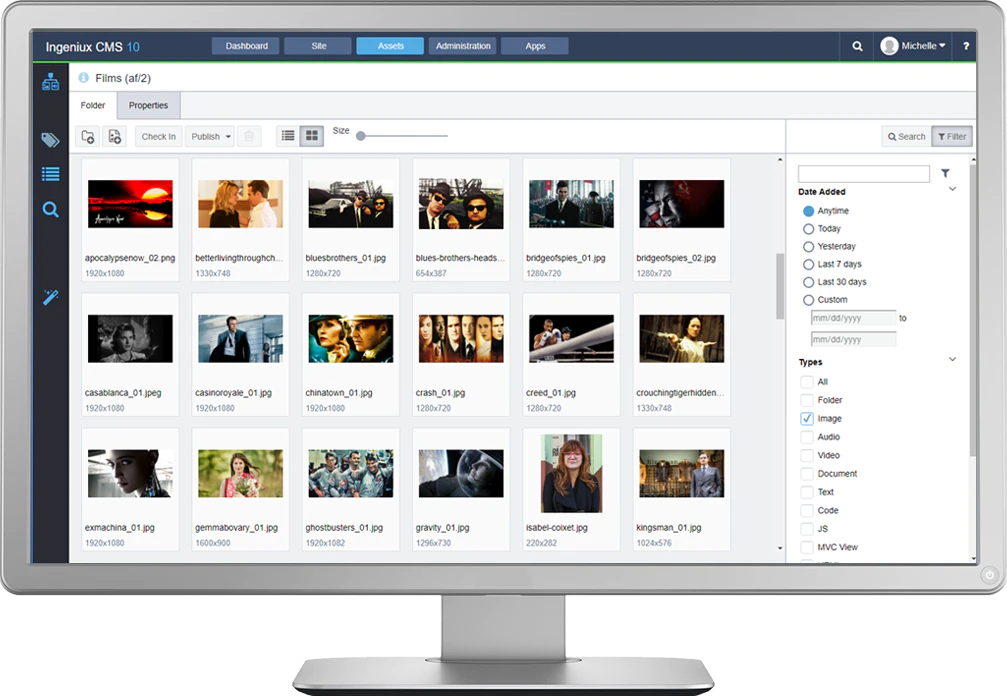Image resolution: width=1007 pixels, height=696 pixels.
Task: Collapse the Date Added section chevron
Action: point(952,189)
